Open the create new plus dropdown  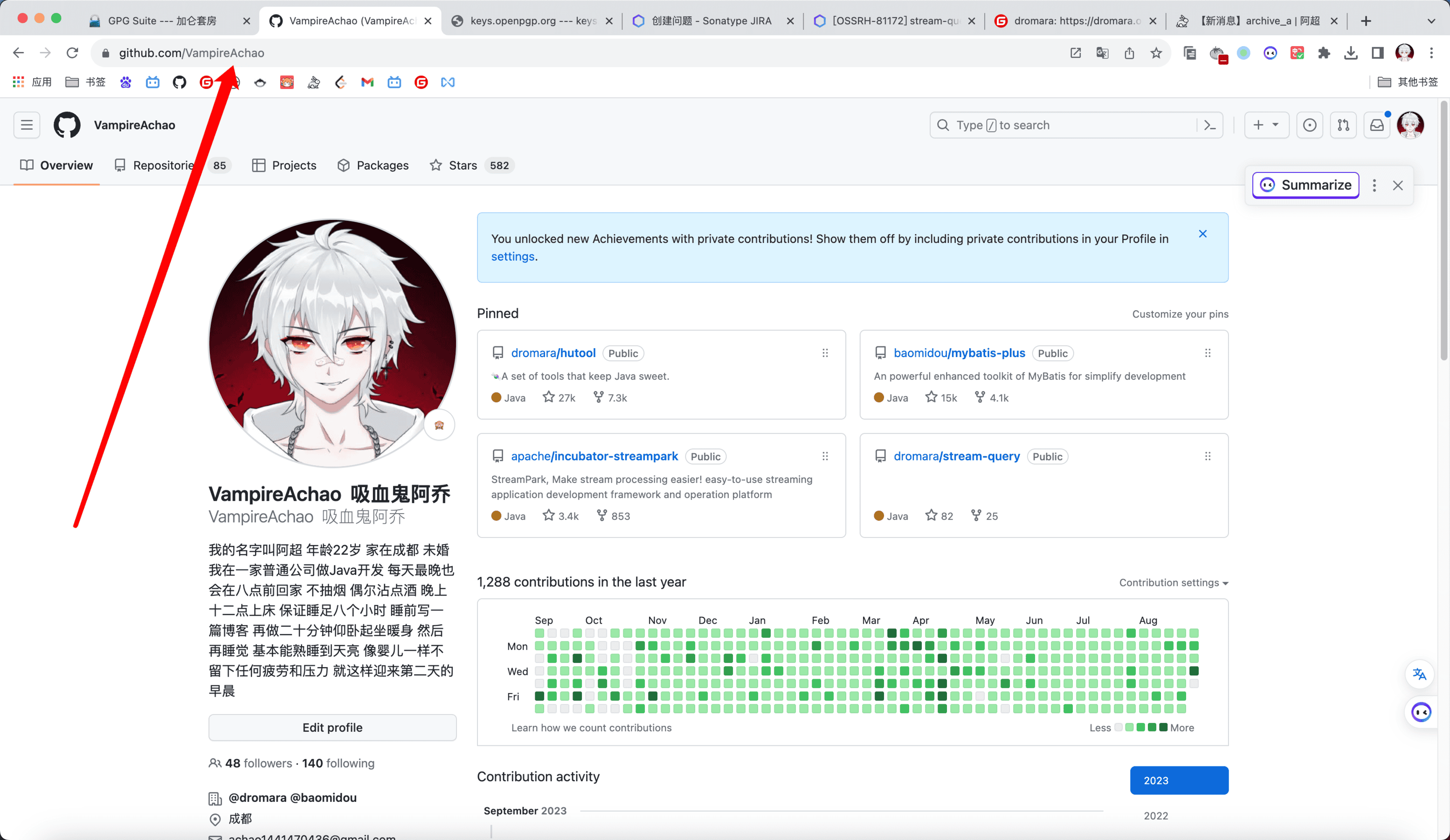[1266, 125]
